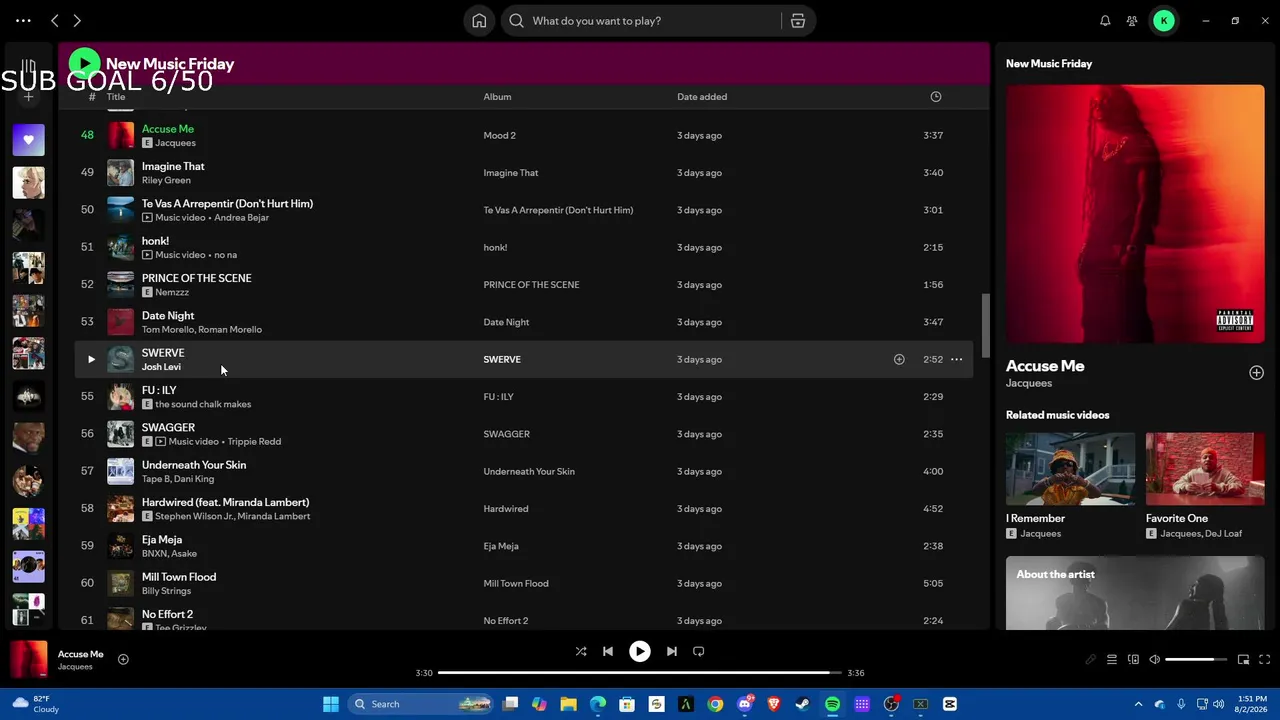Open the Nemzzz artist link
This screenshot has height=720, width=1280.
click(172, 292)
